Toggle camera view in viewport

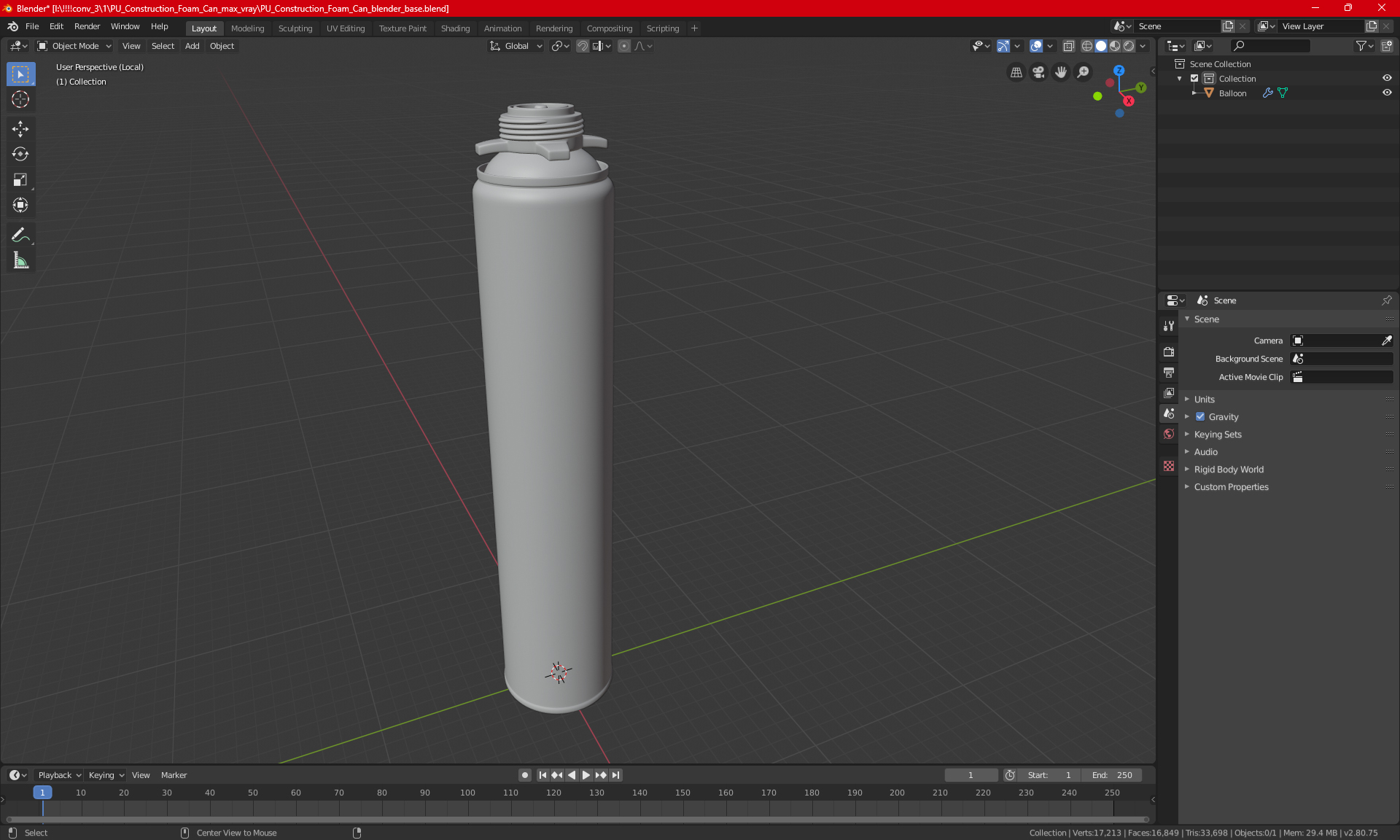coord(1038,72)
